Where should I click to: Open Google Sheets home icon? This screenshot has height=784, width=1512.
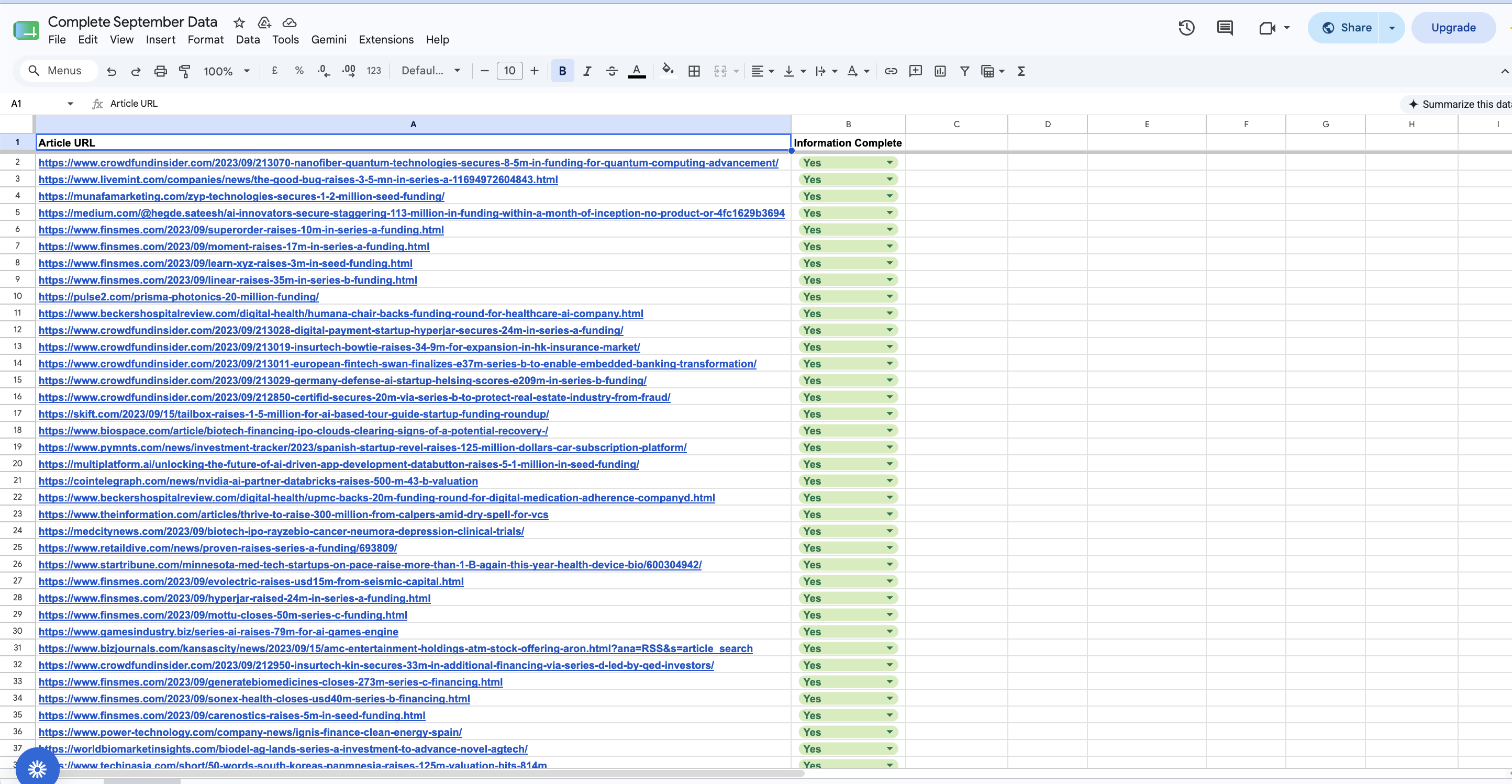[x=26, y=30]
